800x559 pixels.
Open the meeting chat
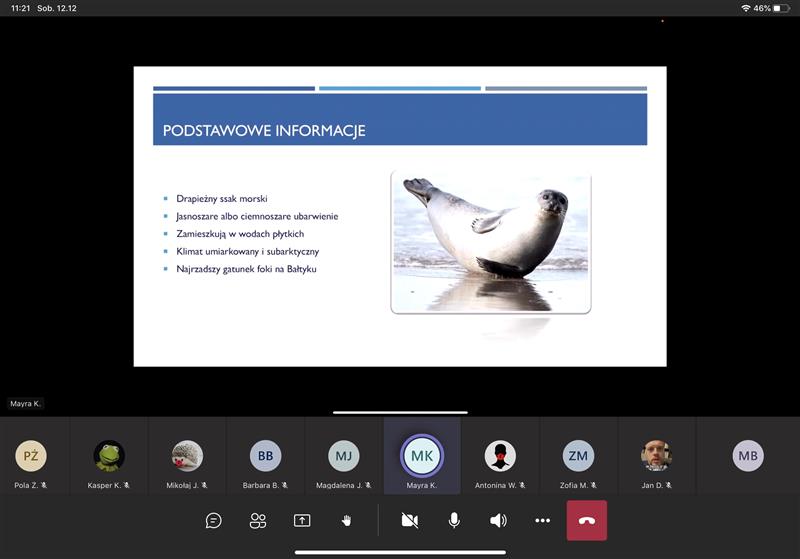[x=213, y=520]
